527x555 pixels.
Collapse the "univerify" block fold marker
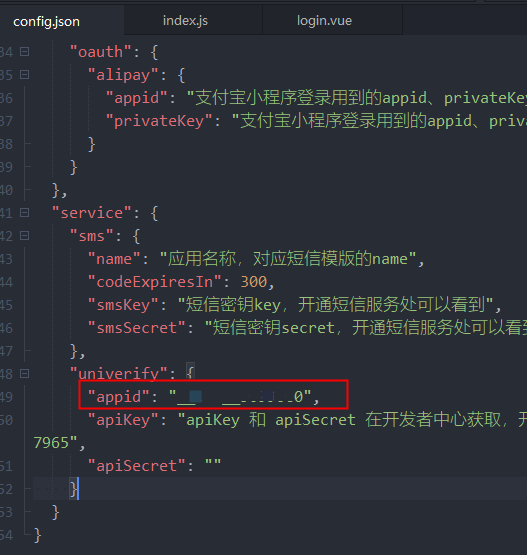pos(24,374)
